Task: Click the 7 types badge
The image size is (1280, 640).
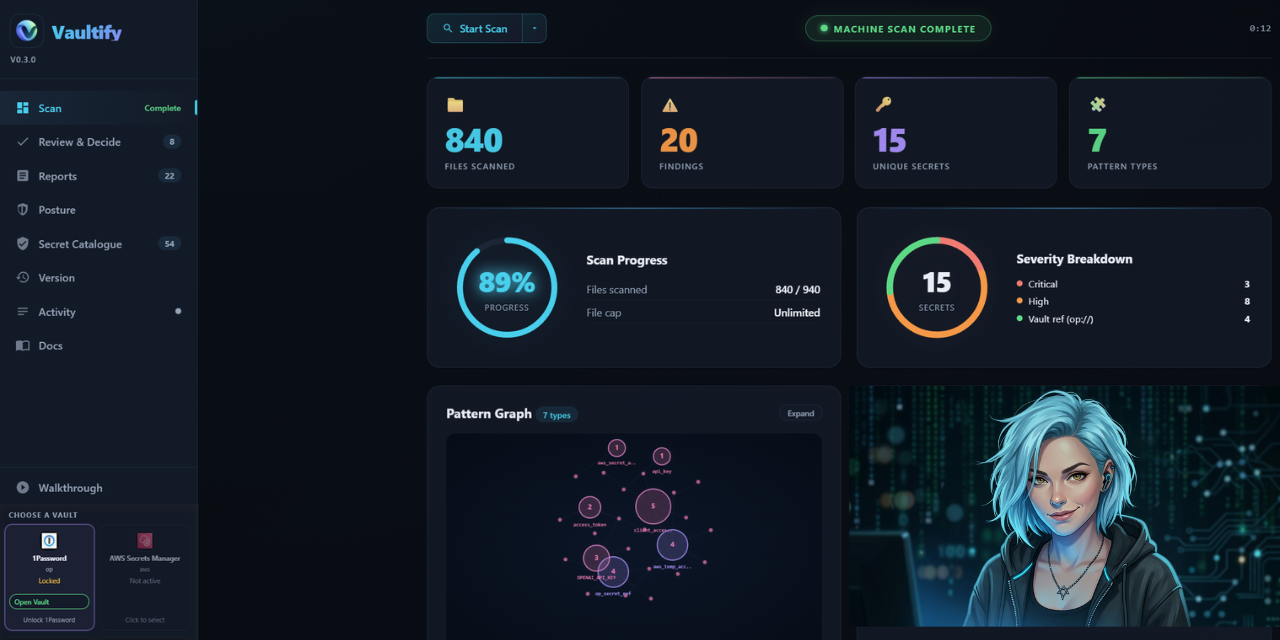Action: click(x=557, y=415)
